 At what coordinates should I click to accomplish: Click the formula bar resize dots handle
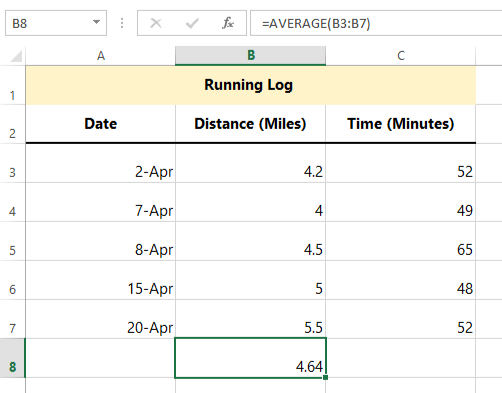(x=122, y=23)
